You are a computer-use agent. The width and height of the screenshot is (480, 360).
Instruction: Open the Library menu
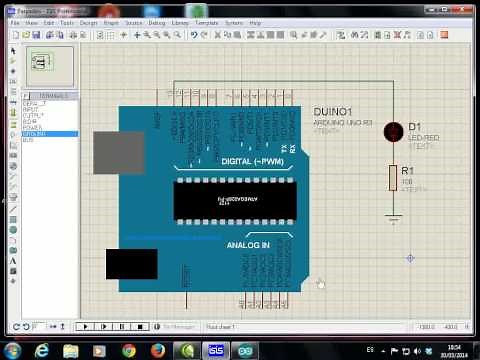180,23
